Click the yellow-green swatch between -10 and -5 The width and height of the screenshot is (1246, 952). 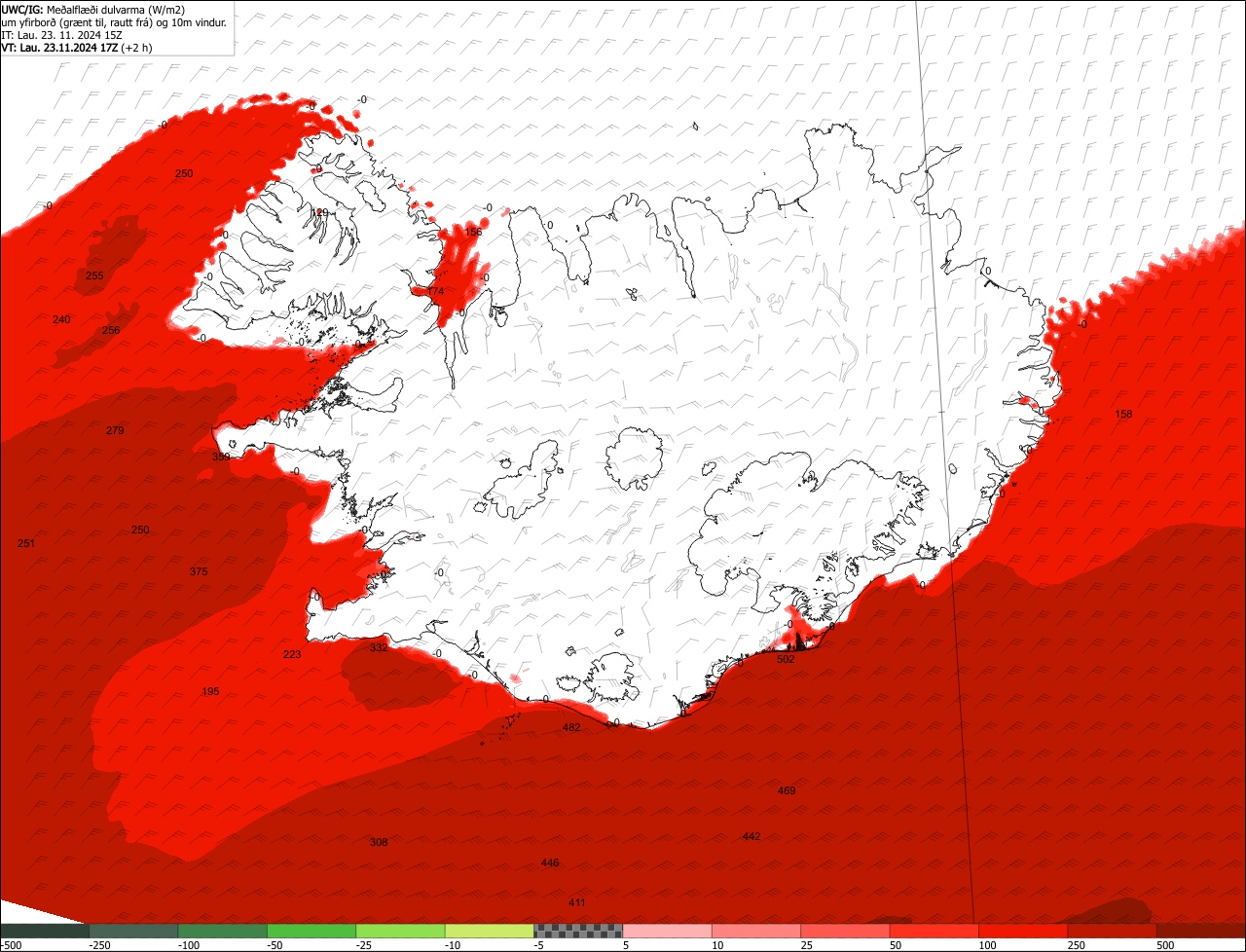click(x=490, y=930)
